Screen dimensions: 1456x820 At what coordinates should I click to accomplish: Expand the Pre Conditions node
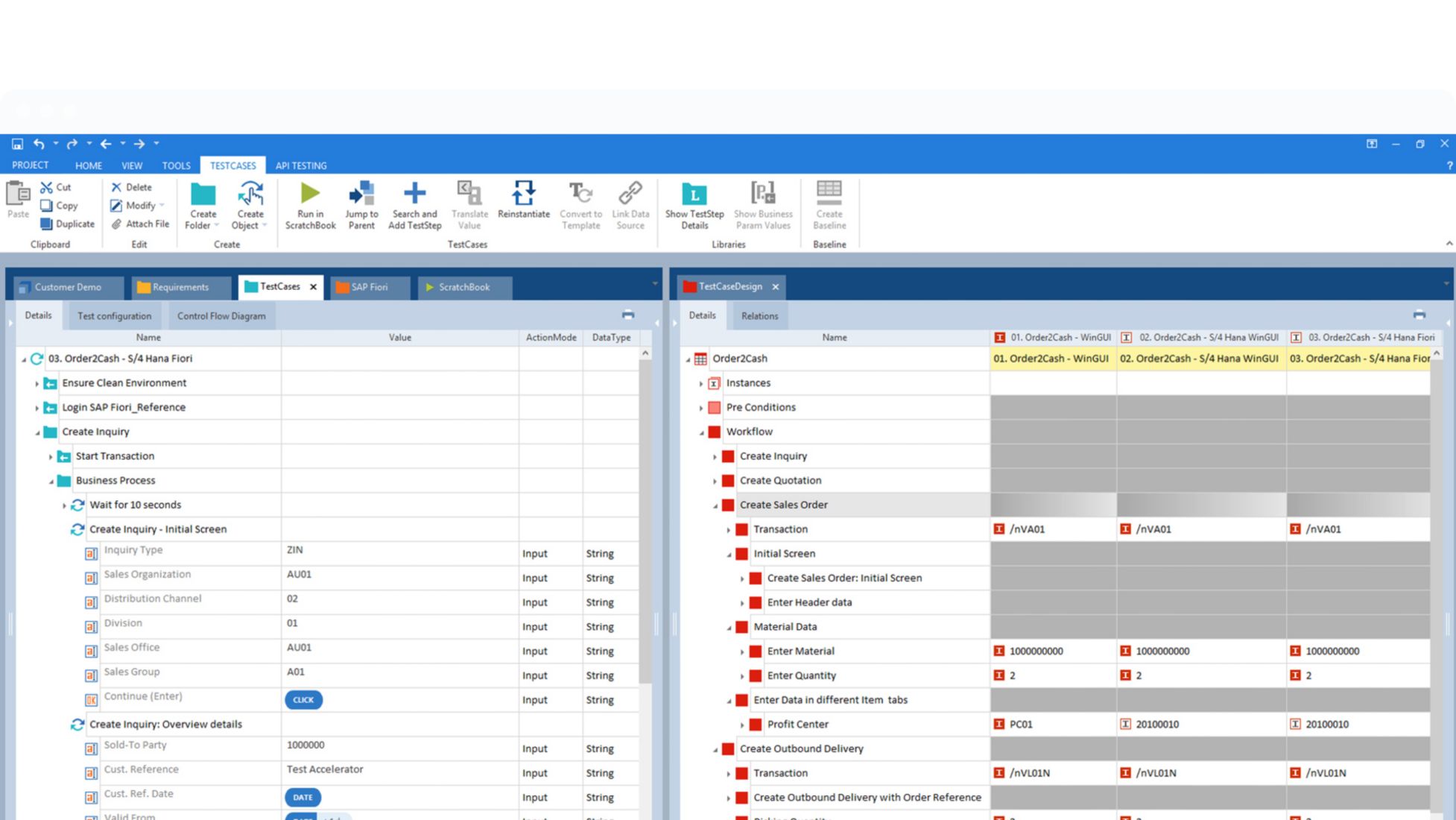[x=701, y=408]
